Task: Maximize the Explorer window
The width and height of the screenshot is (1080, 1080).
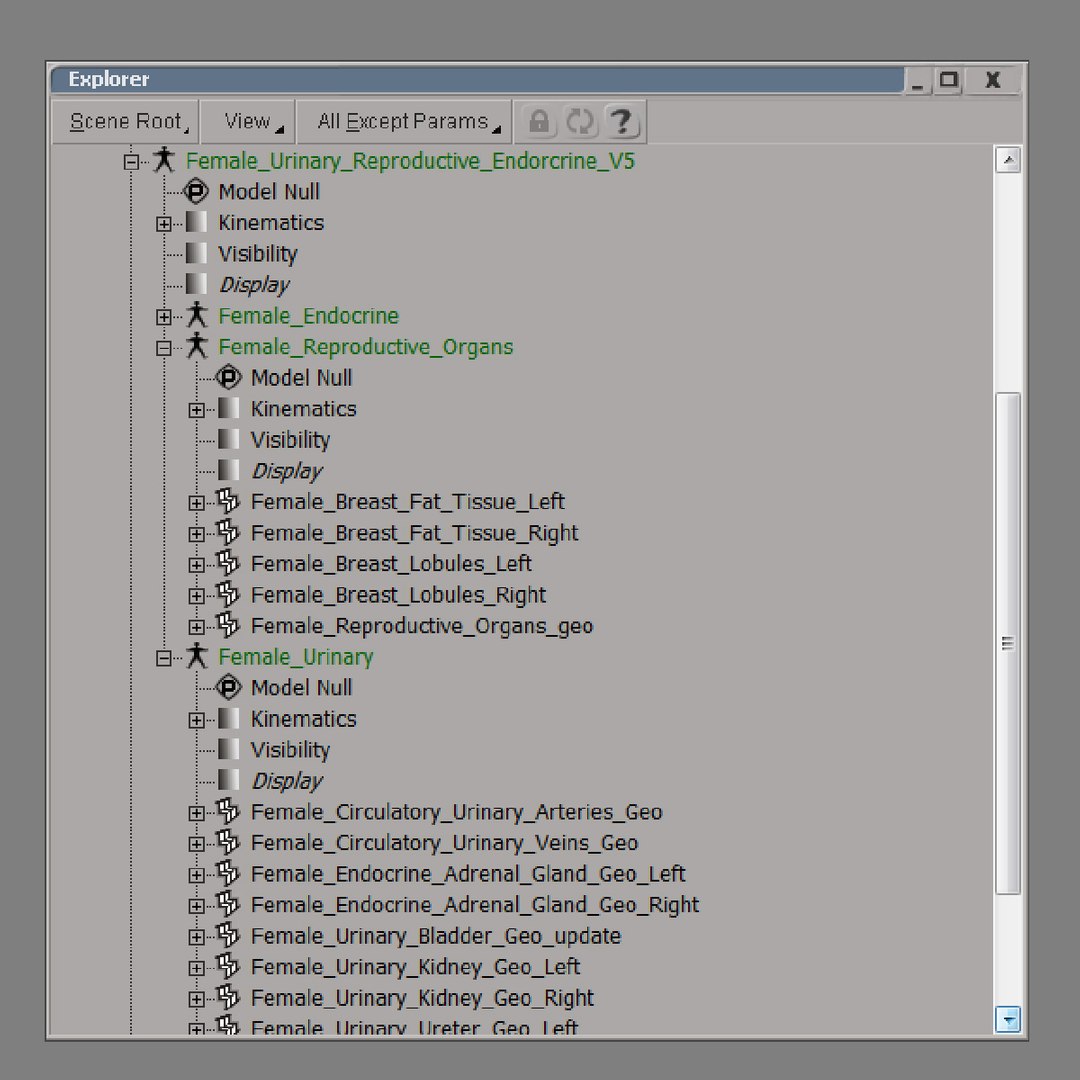Action: click(x=948, y=81)
